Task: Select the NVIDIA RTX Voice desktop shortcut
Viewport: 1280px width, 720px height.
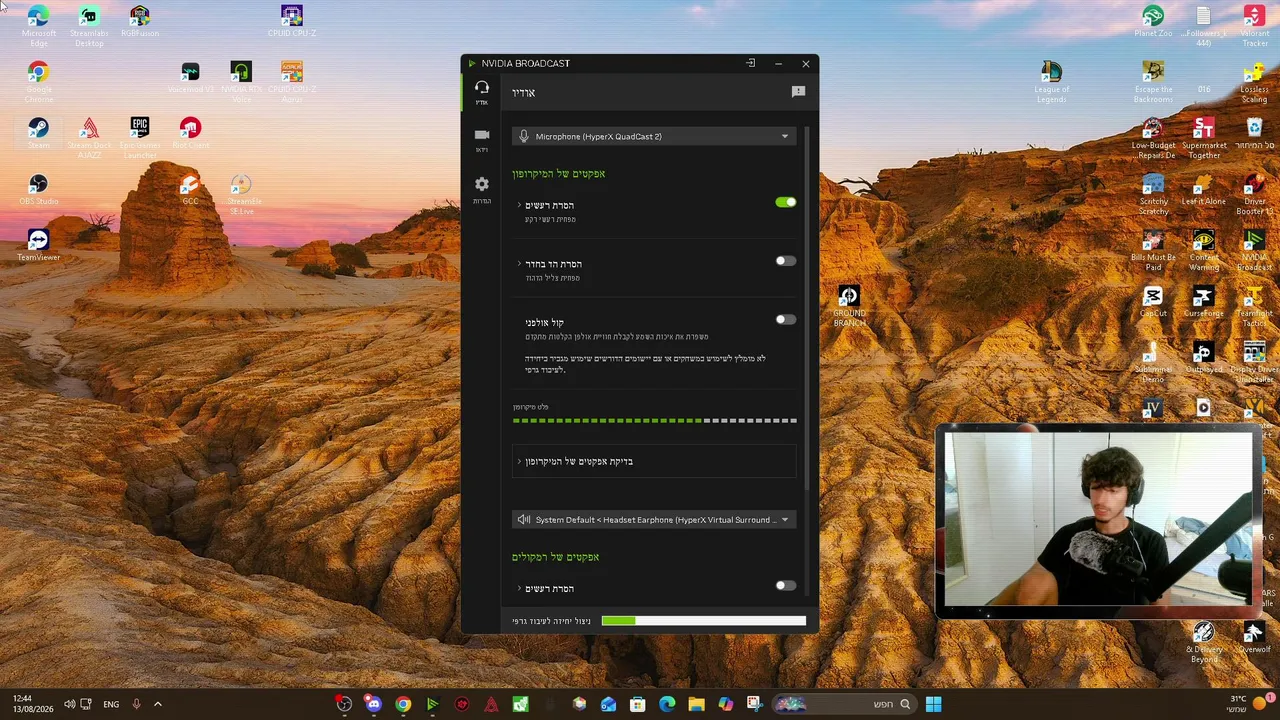Action: pos(241,82)
